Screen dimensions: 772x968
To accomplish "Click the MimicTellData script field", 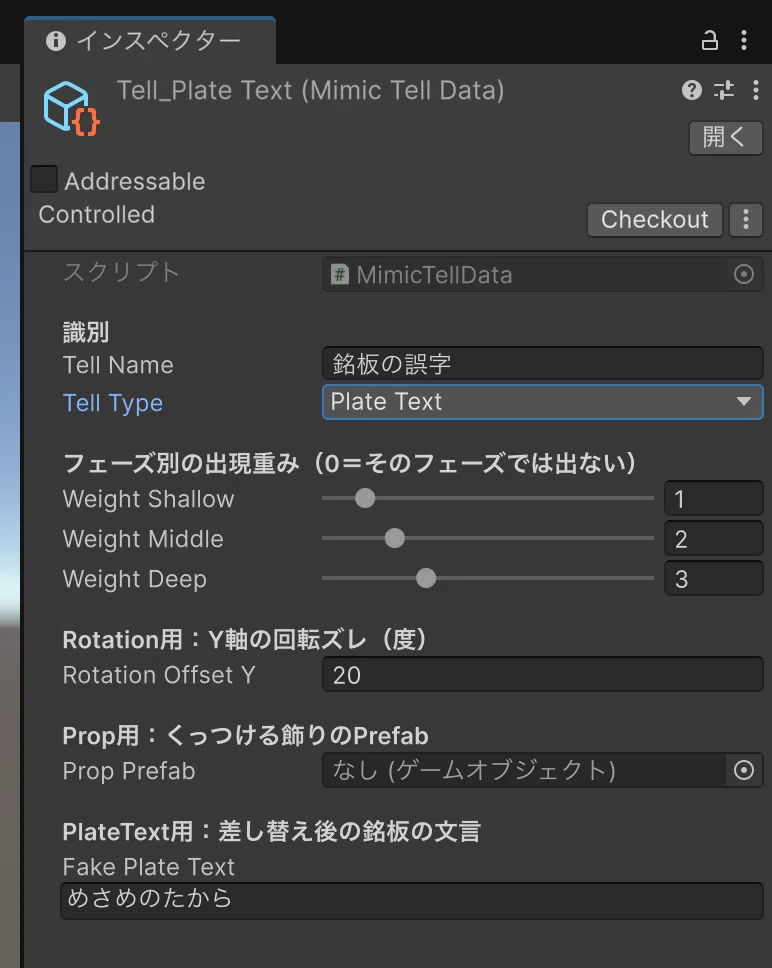I will tap(542, 275).
